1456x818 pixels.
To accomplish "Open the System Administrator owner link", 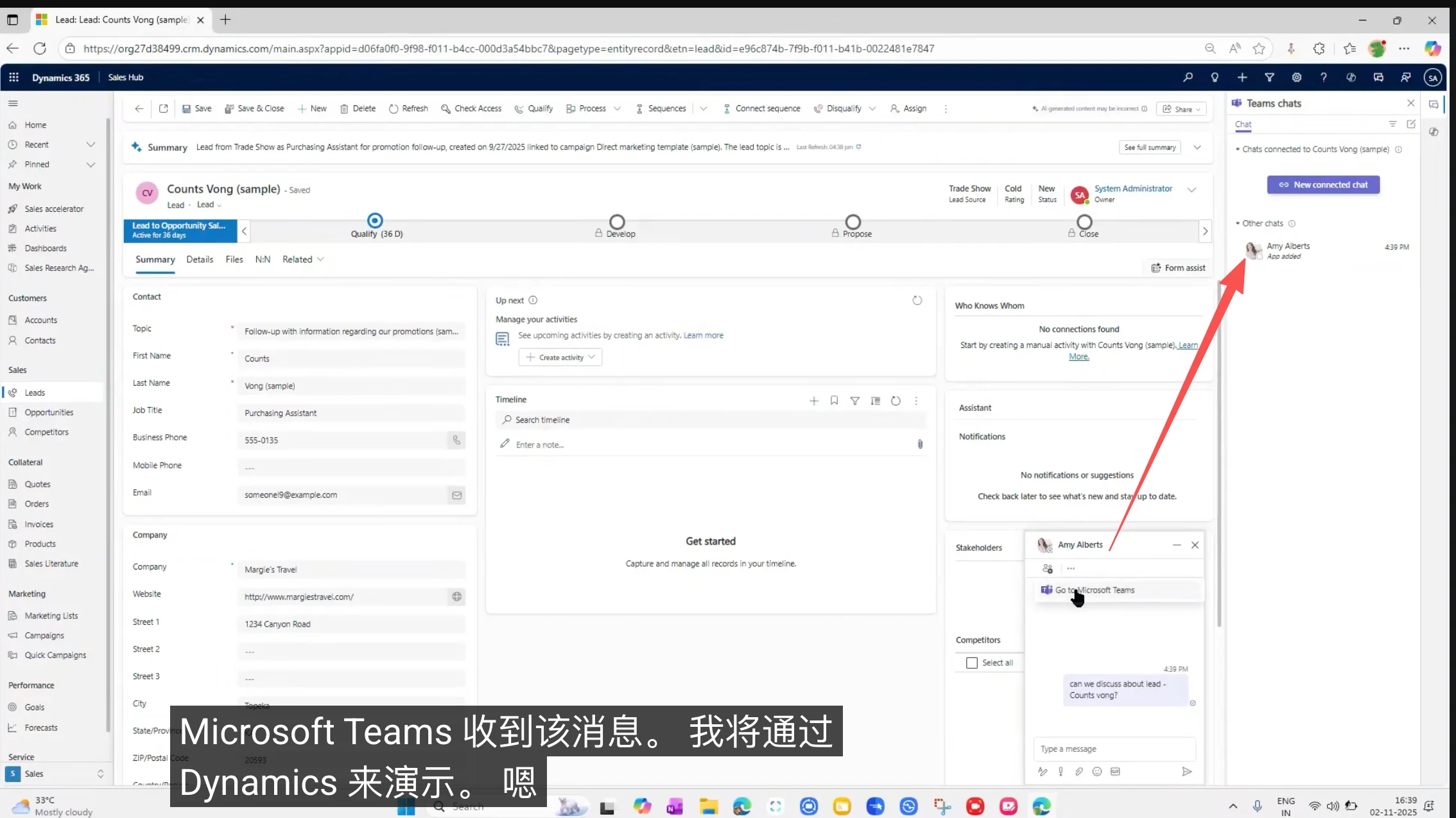I will 1133,189.
